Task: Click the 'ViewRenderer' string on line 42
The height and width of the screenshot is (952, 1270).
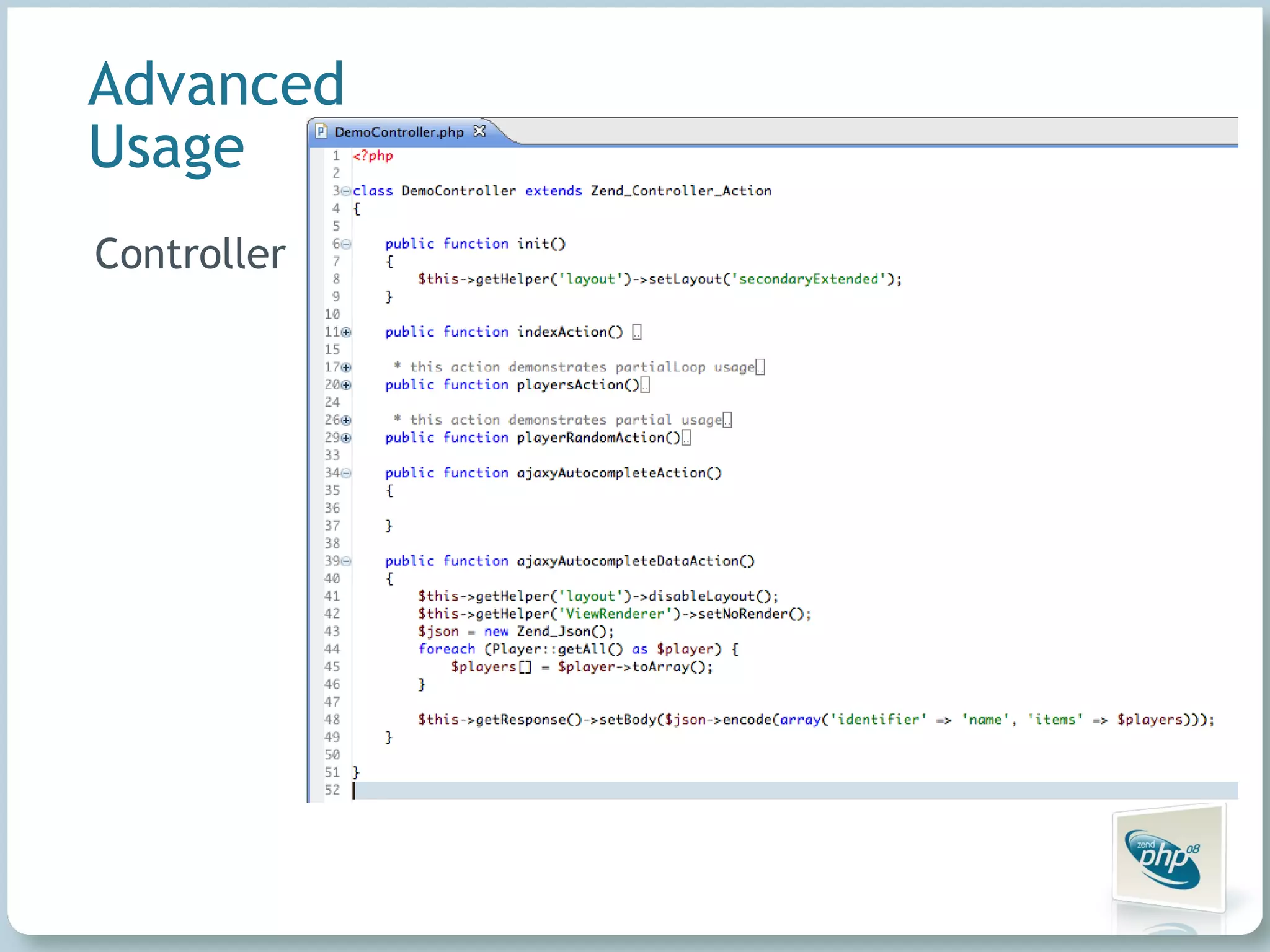Action: point(615,614)
